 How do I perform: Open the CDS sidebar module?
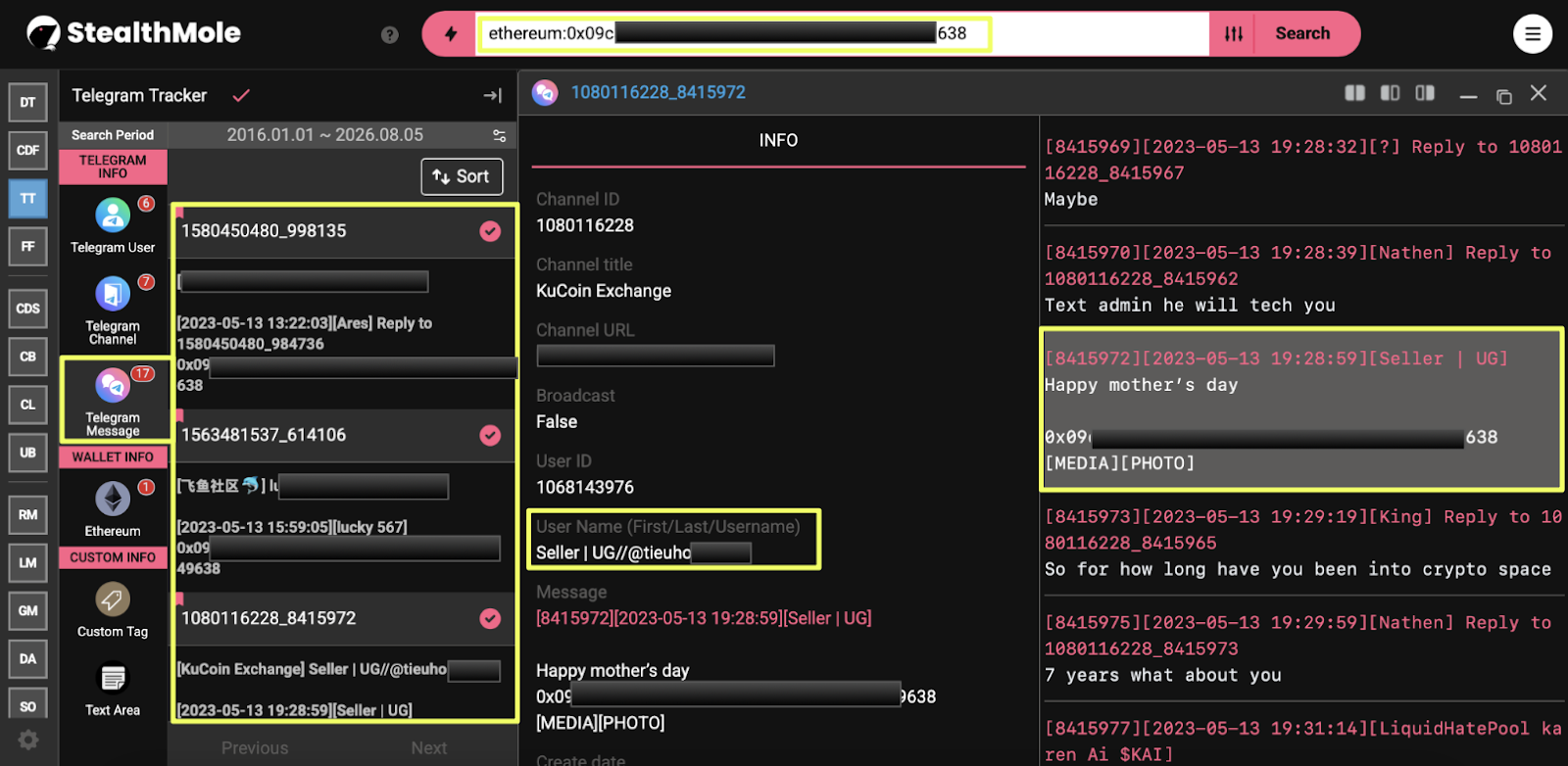coord(27,309)
